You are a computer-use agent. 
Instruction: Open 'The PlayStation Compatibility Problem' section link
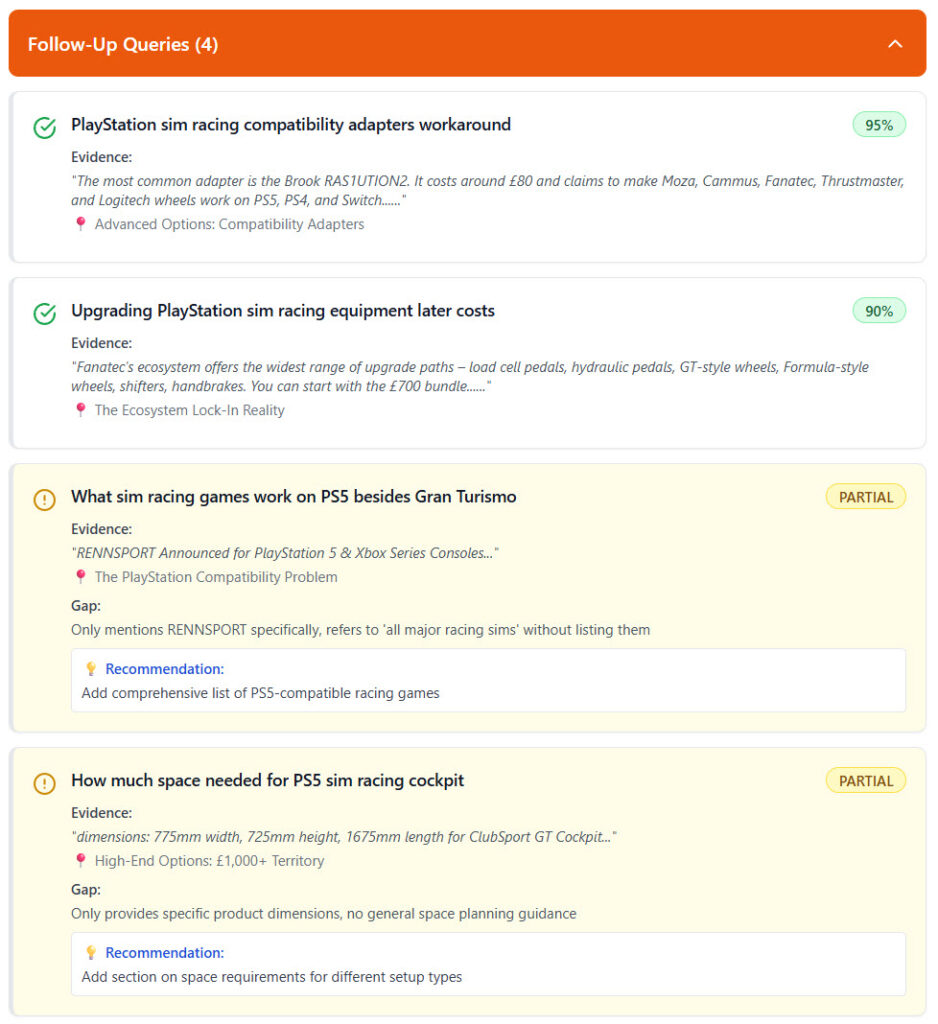click(x=216, y=577)
